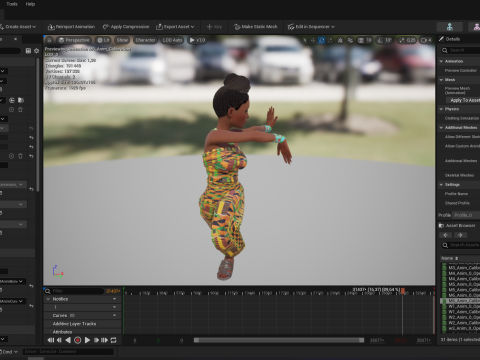Select the viewport select mode cursor icon
The height and width of the screenshot is (360, 480).
tap(305, 40)
